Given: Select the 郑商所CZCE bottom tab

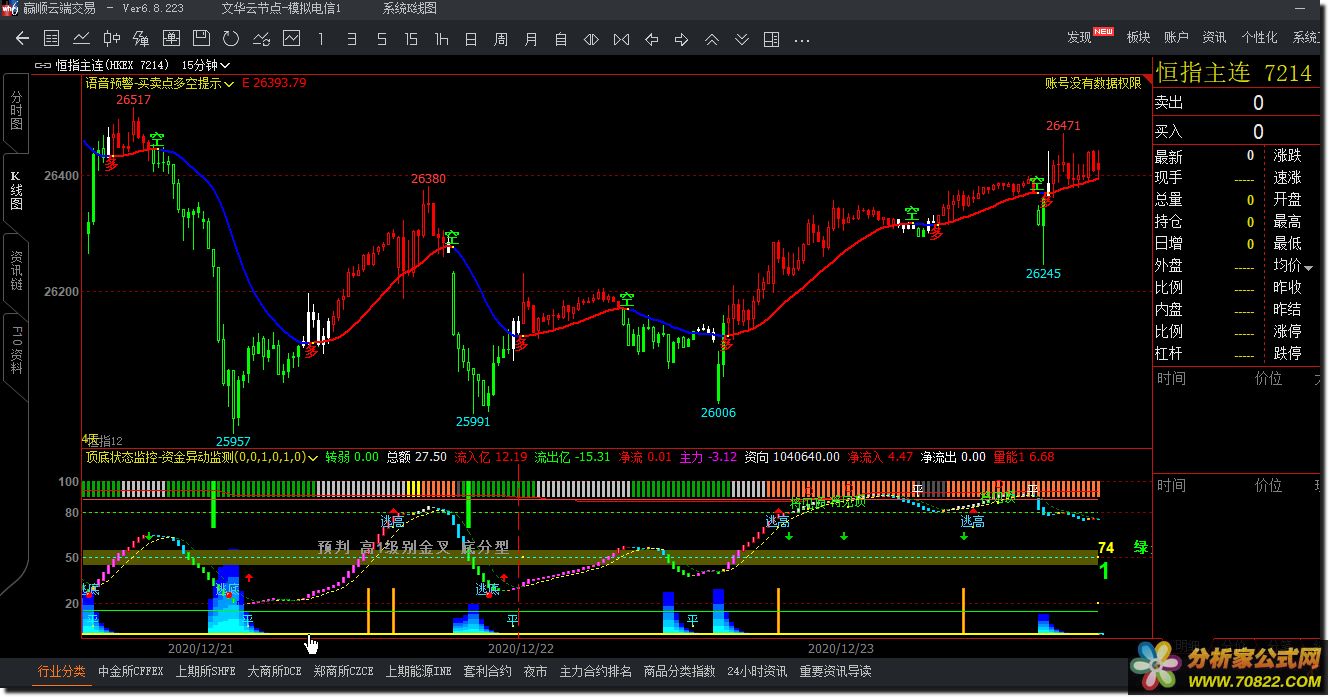Looking at the screenshot, I should (x=343, y=671).
